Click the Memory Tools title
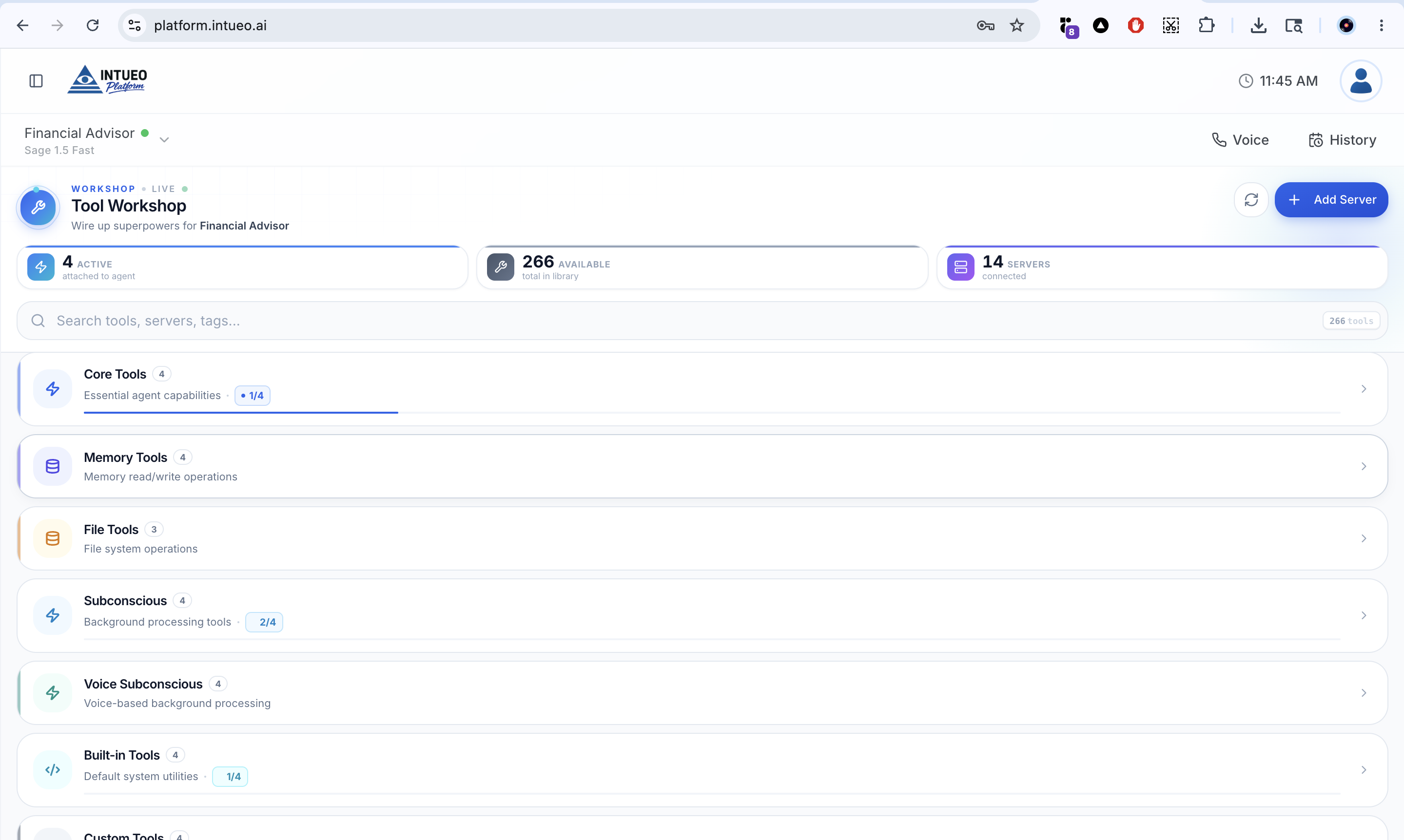The height and width of the screenshot is (840, 1404). click(x=126, y=458)
